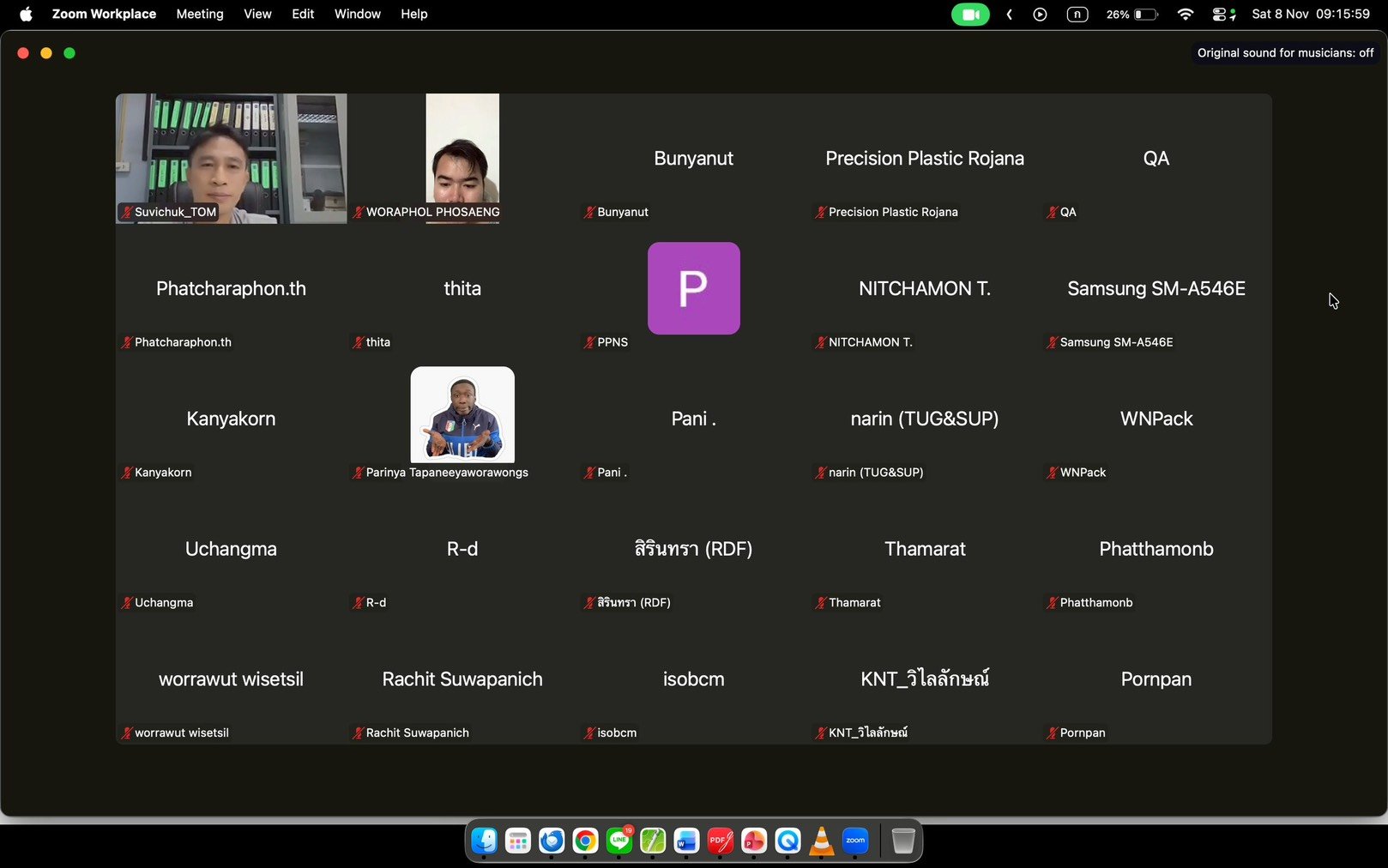Open Microsoft Word from the dock
This screenshot has height=868, width=1388.
pyautogui.click(x=686, y=841)
